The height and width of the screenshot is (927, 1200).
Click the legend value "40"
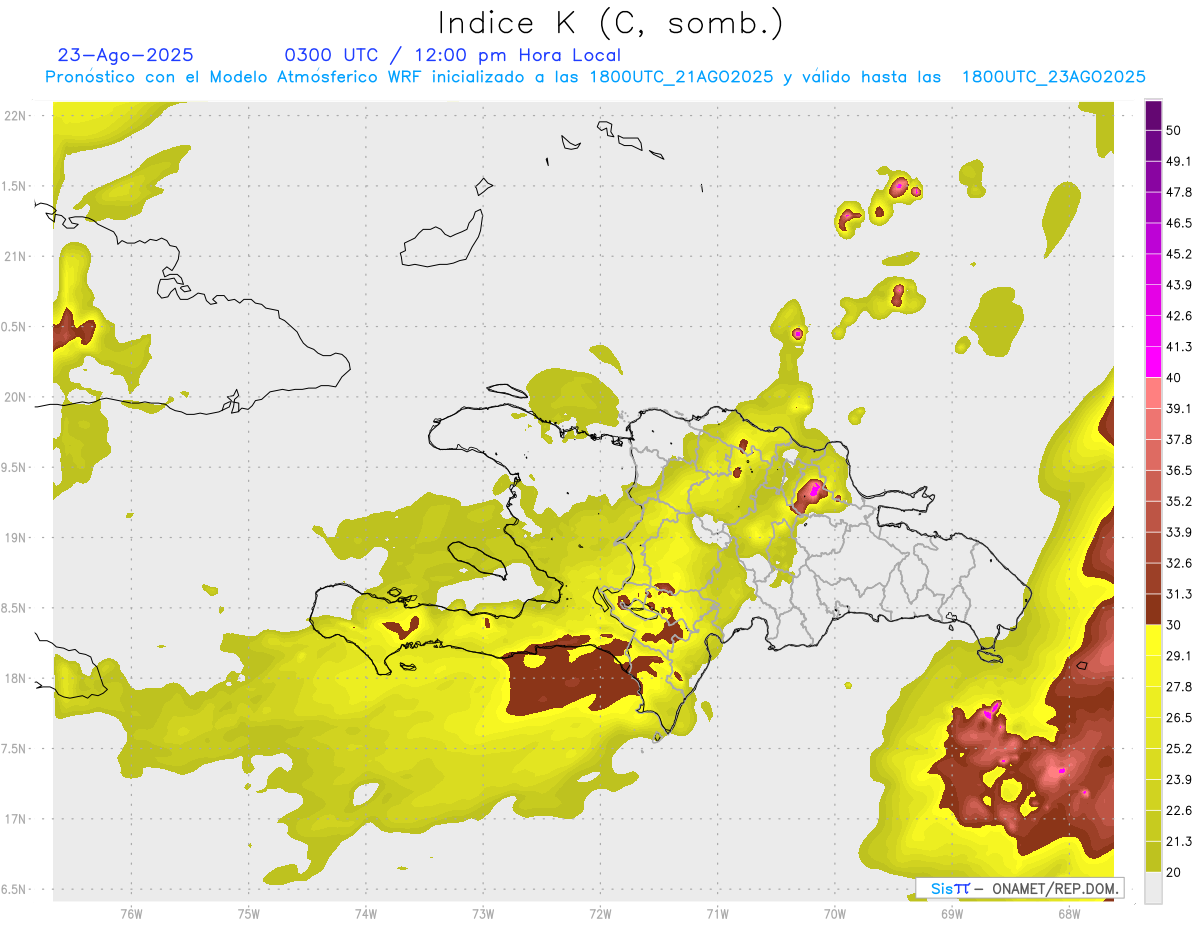point(1174,378)
